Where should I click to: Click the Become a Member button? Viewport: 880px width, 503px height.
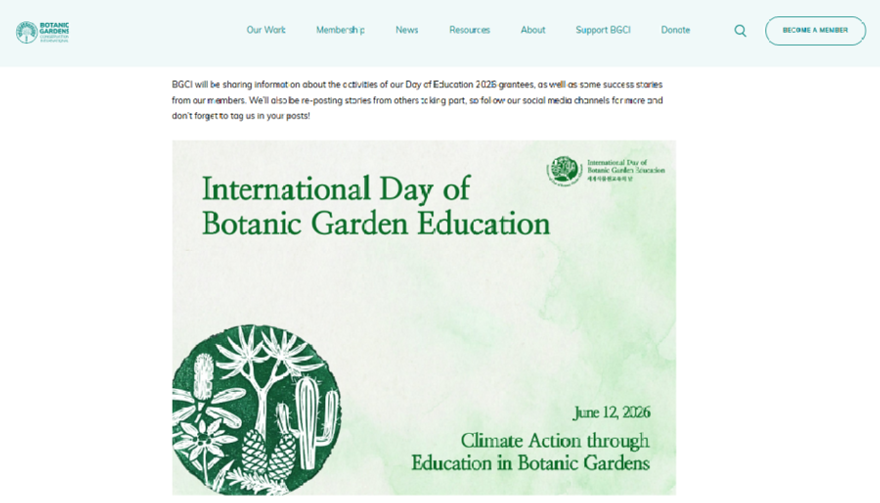coord(815,30)
